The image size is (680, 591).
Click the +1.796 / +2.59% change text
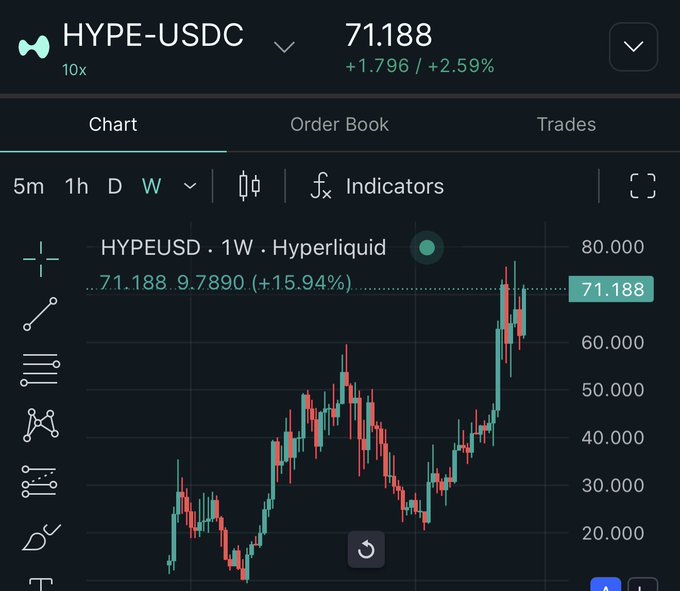pyautogui.click(x=420, y=66)
